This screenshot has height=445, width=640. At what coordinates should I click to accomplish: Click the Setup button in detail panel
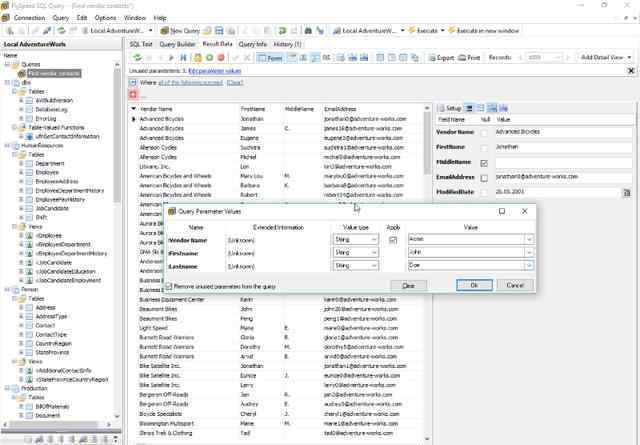(449, 108)
